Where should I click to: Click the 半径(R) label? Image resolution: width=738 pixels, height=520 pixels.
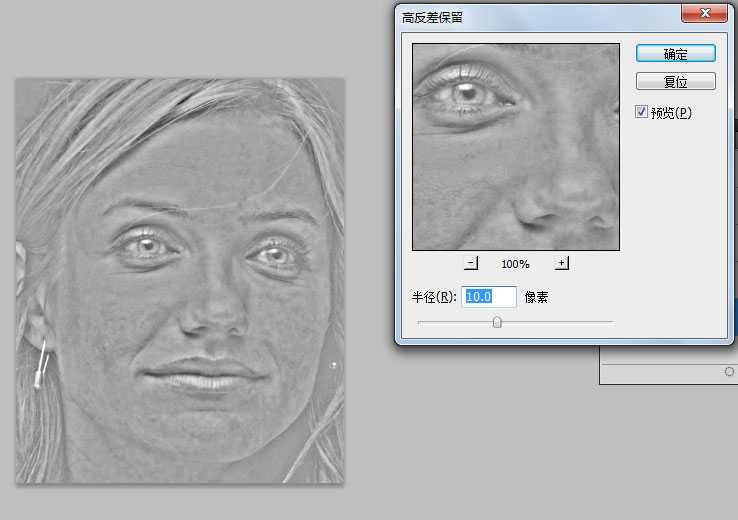[x=434, y=297]
